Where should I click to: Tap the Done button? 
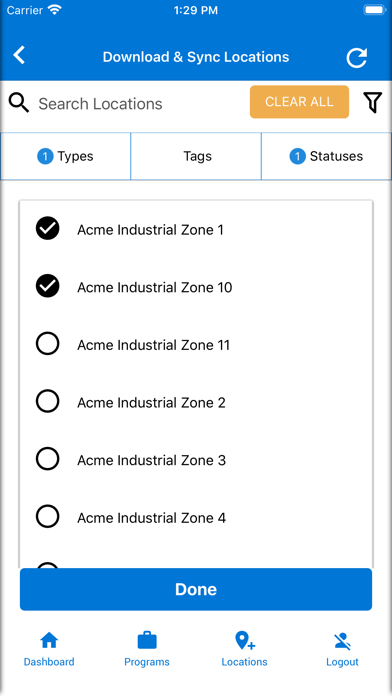pyautogui.click(x=196, y=589)
